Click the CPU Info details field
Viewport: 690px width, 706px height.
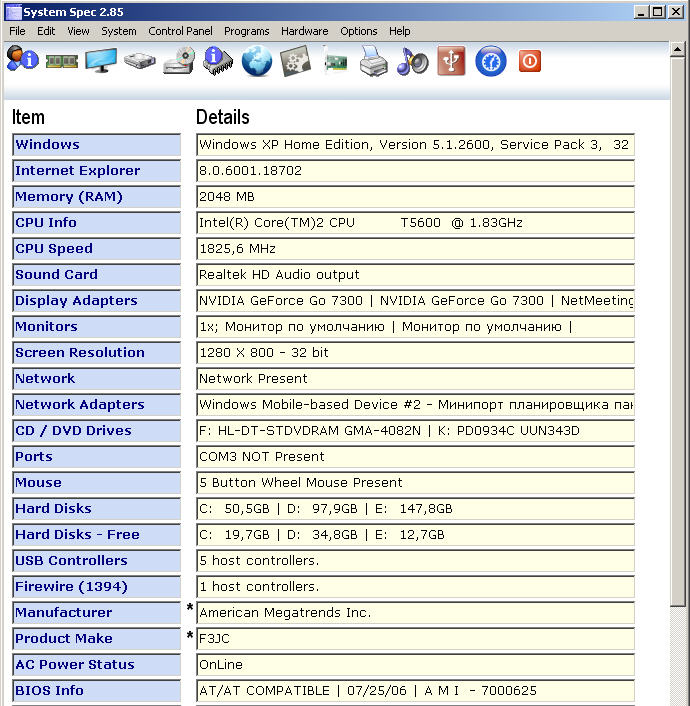415,223
